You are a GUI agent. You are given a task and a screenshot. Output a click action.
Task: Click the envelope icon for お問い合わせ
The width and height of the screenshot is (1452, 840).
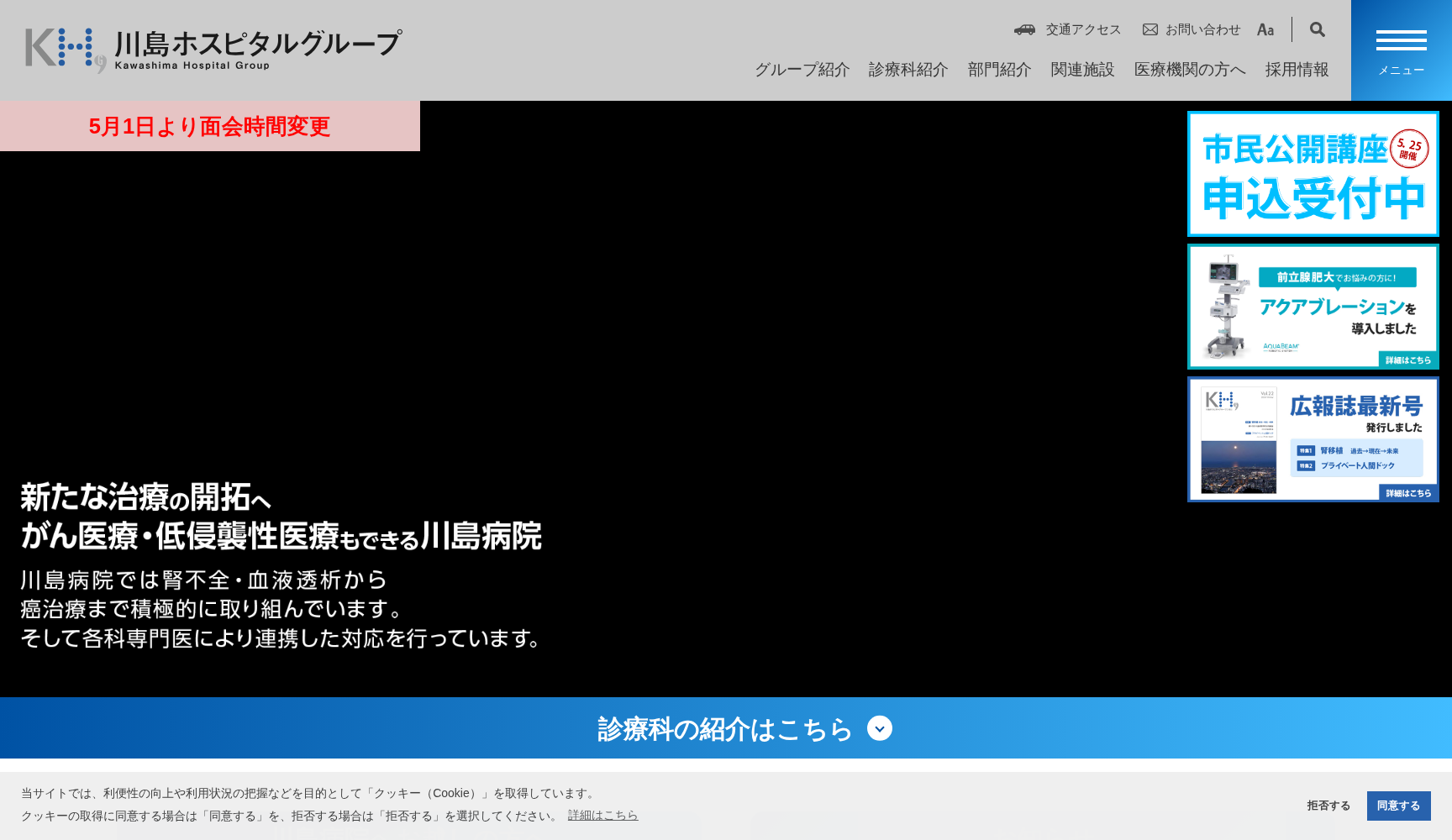tap(1150, 29)
